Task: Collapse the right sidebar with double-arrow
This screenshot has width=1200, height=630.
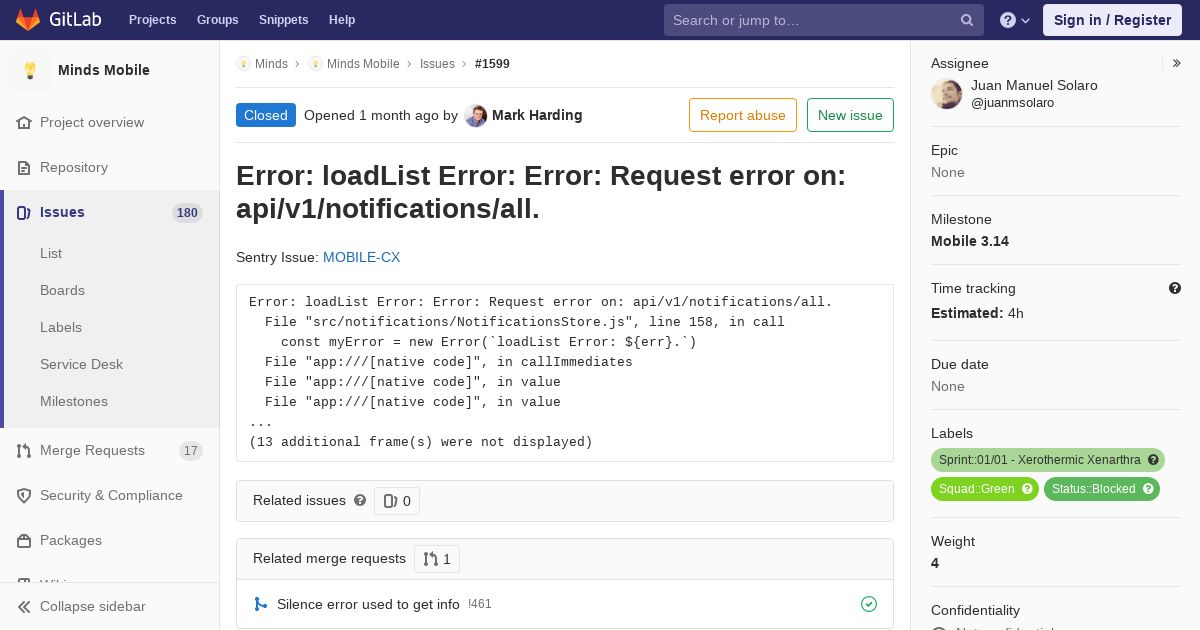Action: point(1176,63)
